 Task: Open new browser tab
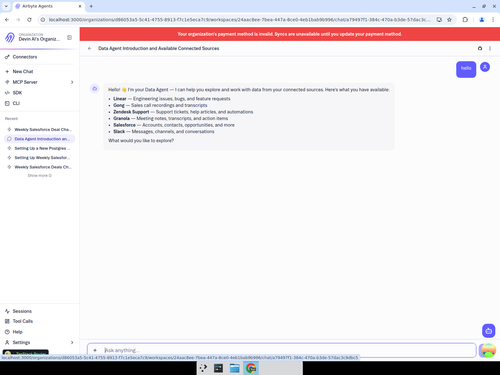tap(91, 6)
